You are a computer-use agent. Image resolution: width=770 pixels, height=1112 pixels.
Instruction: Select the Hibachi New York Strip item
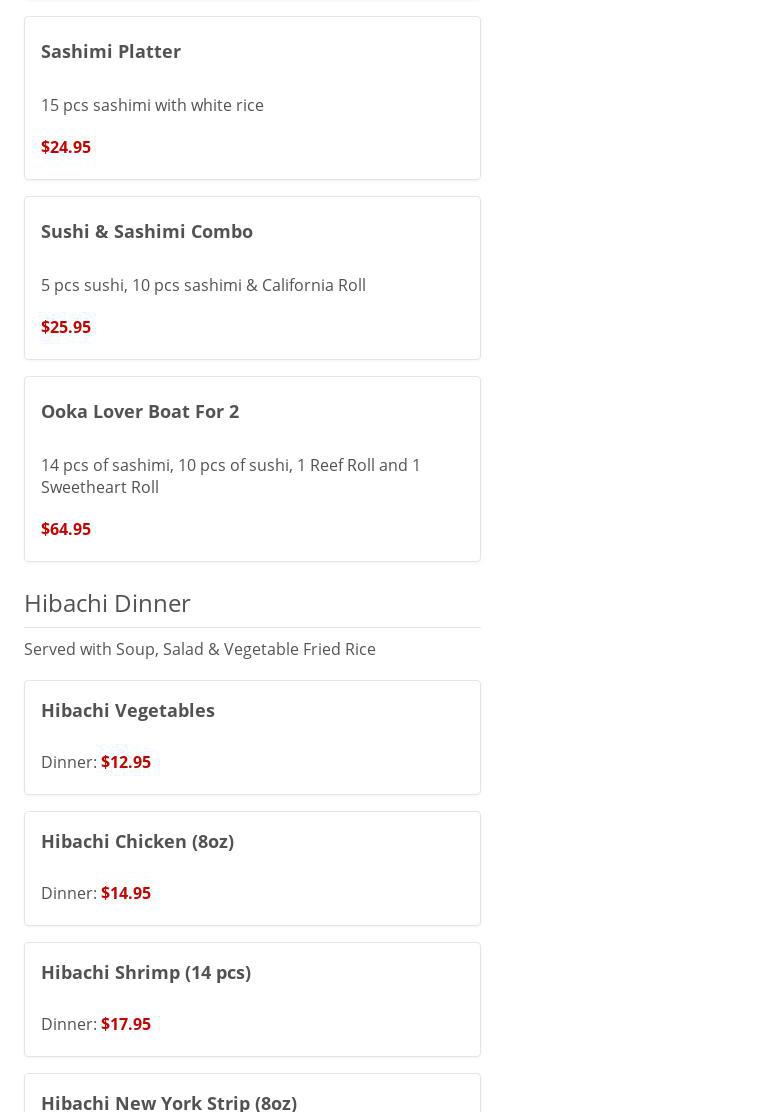pos(169,1101)
